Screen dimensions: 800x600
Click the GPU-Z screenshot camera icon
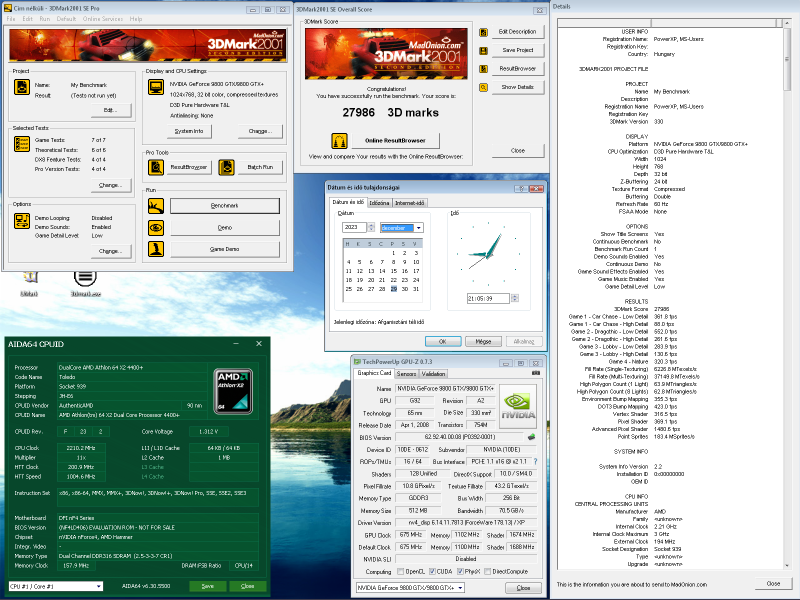536,373
